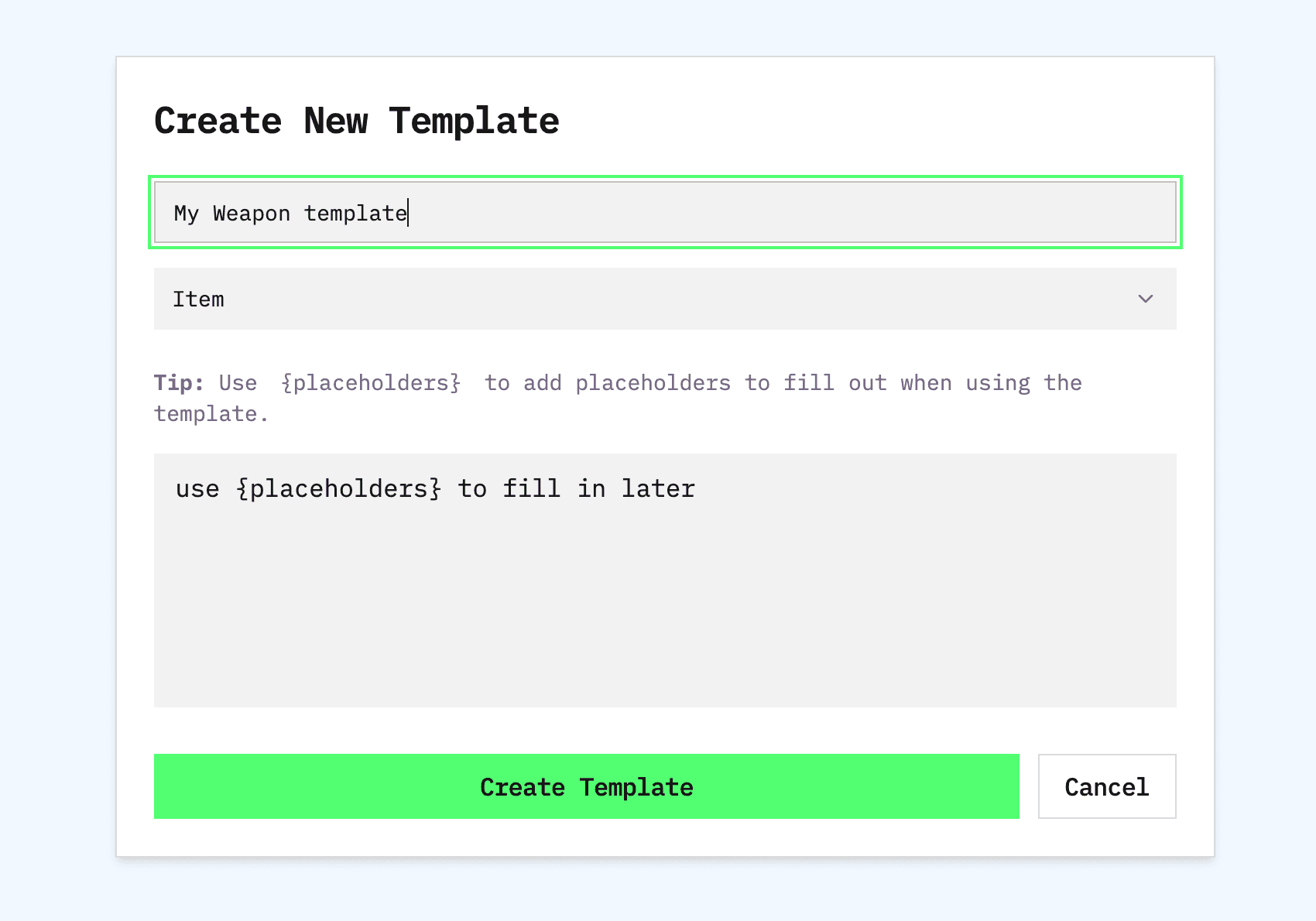Image resolution: width=1316 pixels, height=921 pixels.
Task: Click the Create Template button
Action: (587, 786)
